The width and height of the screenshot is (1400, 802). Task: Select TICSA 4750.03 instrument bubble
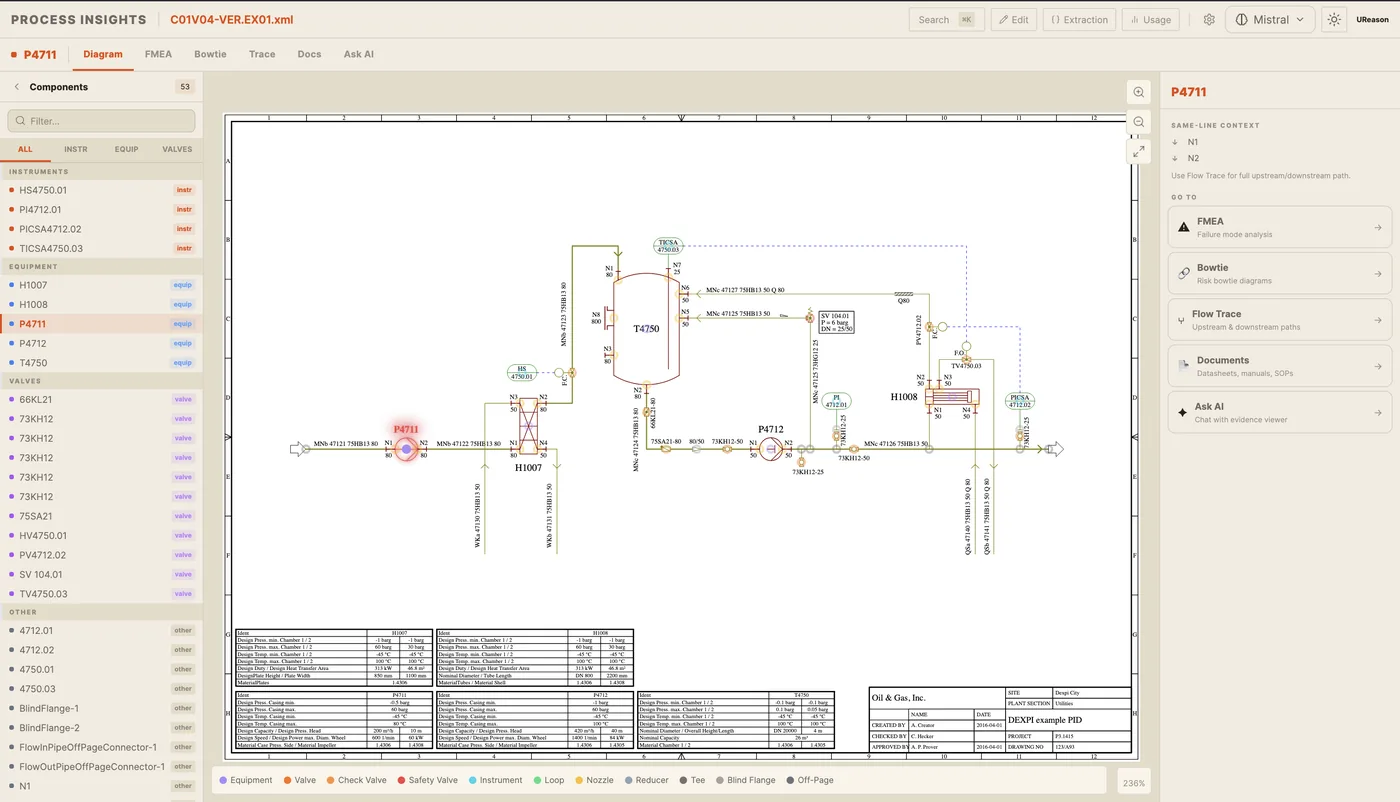[x=668, y=246]
